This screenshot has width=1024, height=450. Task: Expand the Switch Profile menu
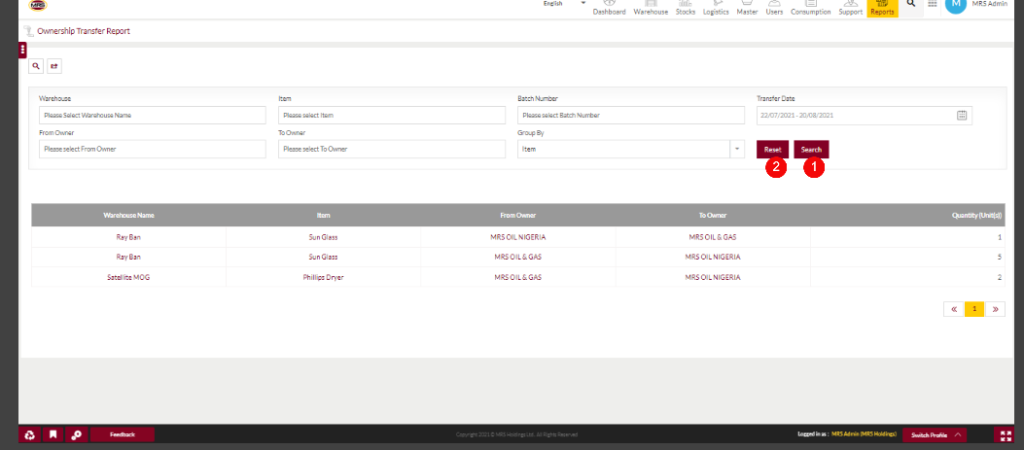pyautogui.click(x=935, y=434)
